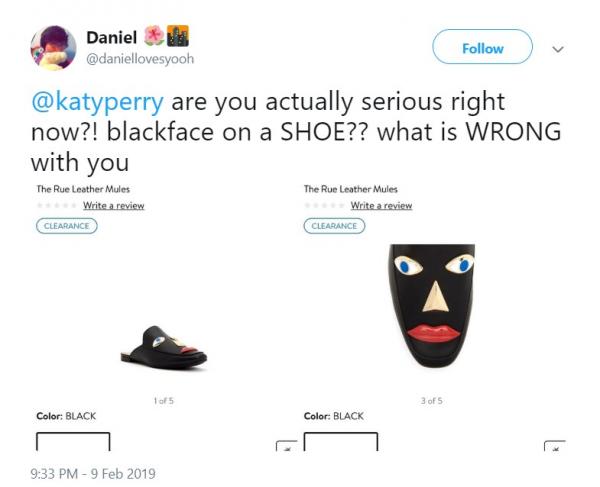Image resolution: width=600 pixels, height=487 pixels.
Task: Open the @katyperry mention link
Action: point(98,102)
